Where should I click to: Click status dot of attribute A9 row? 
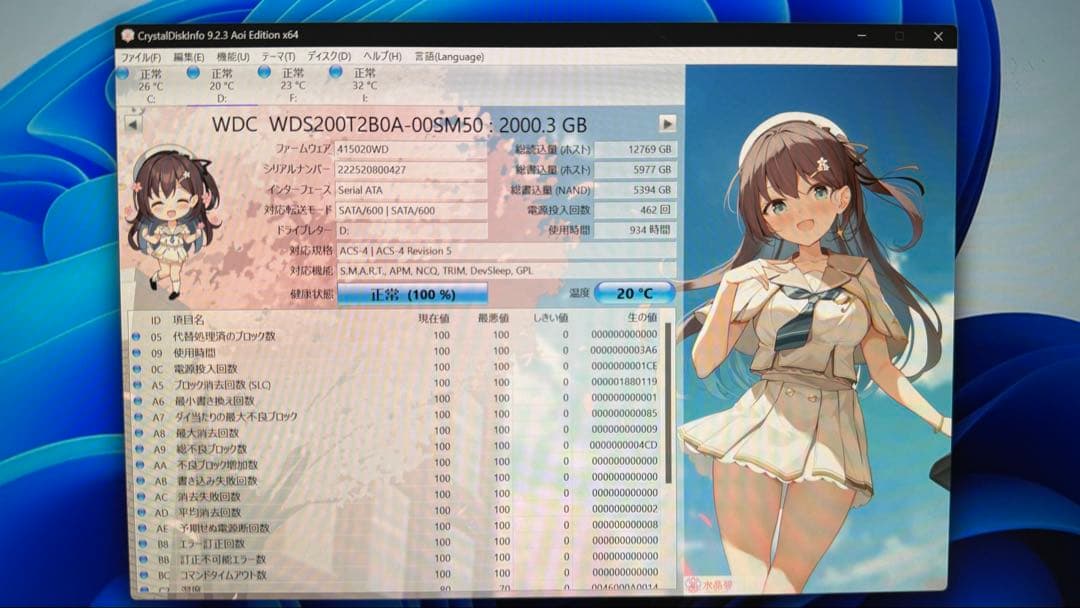click(141, 448)
